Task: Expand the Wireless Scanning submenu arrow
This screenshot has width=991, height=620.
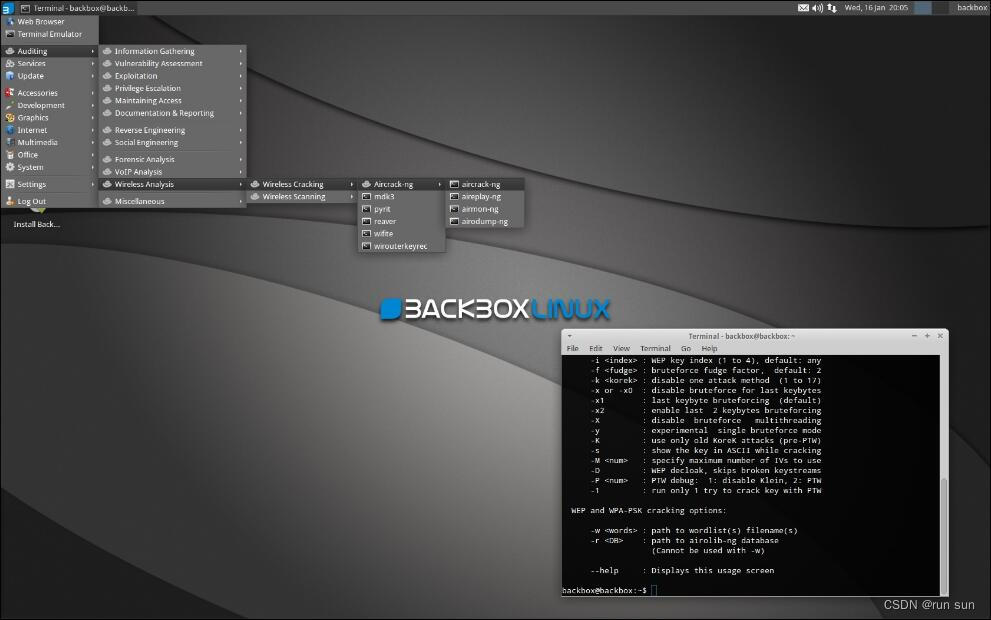Action: point(352,197)
